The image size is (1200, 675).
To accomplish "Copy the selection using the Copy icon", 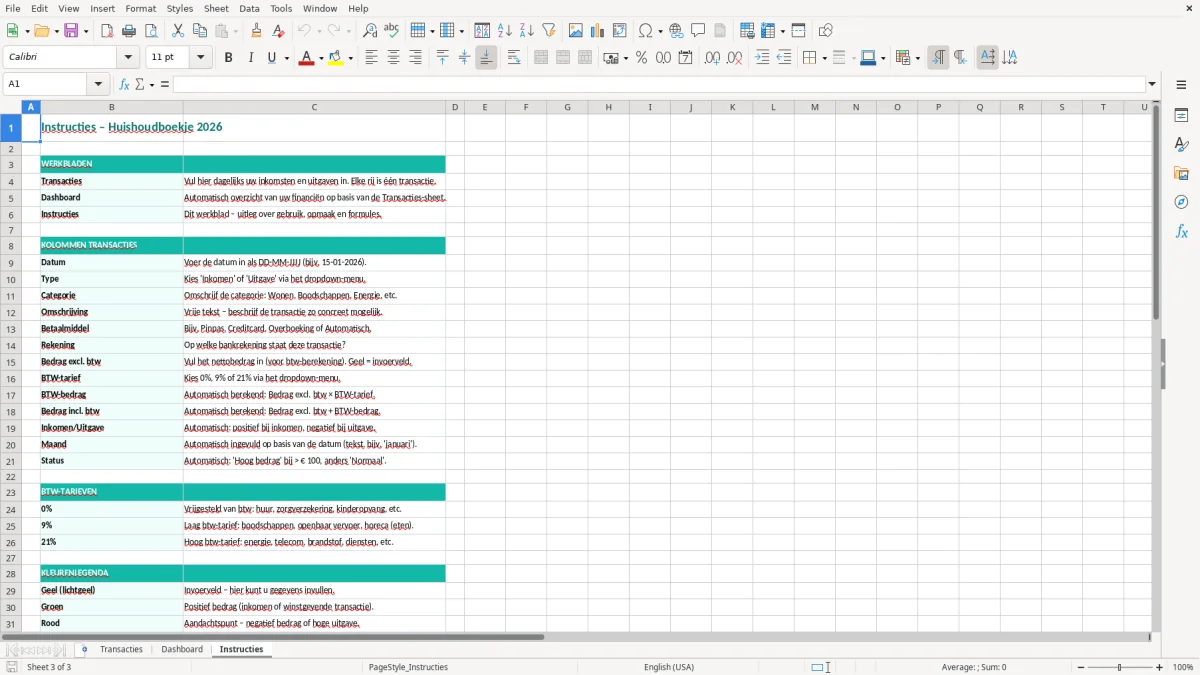I will [x=200, y=31].
